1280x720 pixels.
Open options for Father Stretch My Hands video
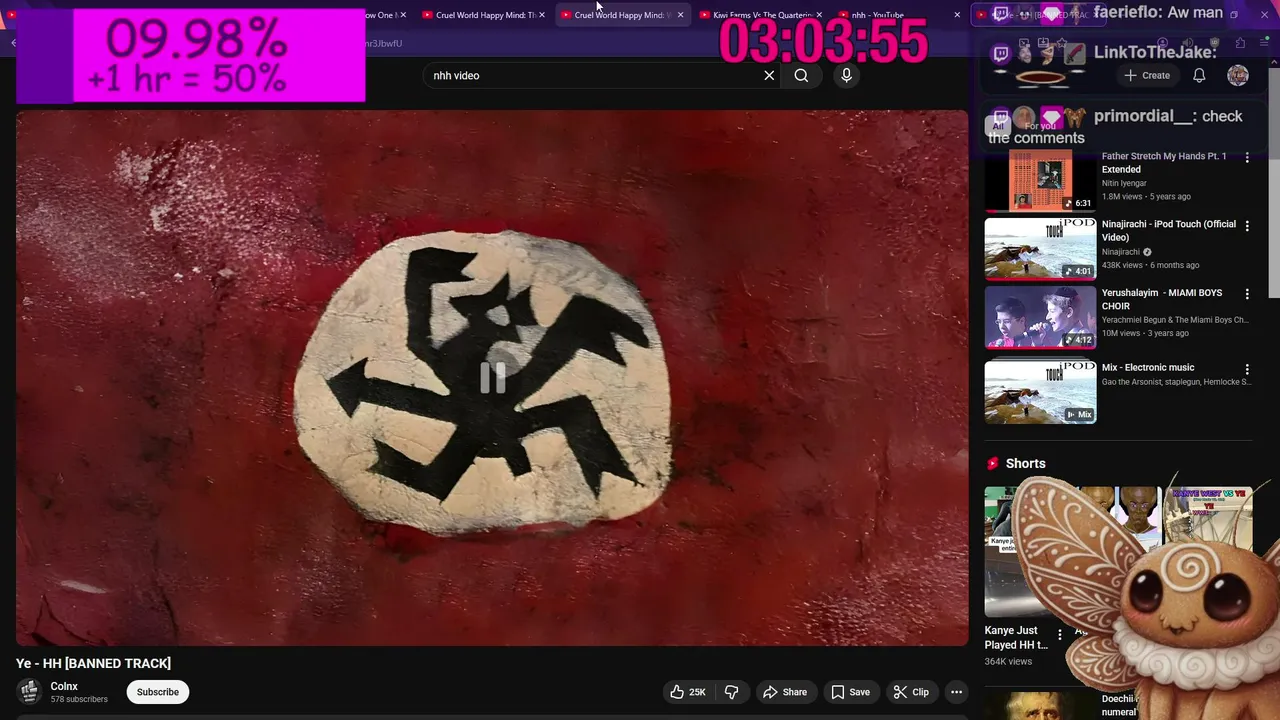[x=1247, y=158]
